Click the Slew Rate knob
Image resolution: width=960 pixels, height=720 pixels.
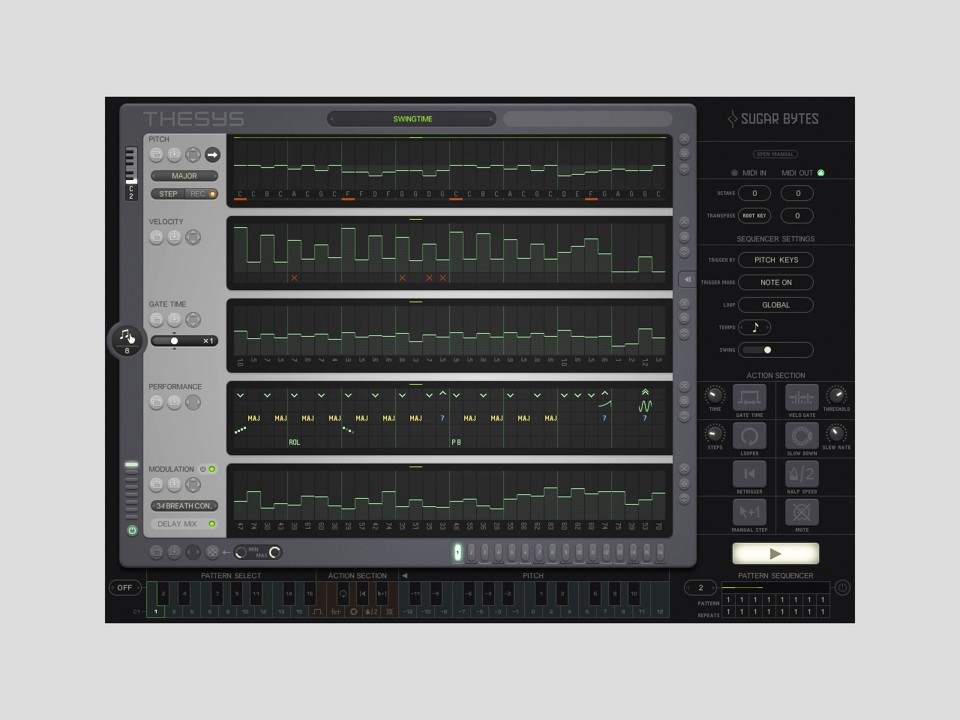(836, 433)
